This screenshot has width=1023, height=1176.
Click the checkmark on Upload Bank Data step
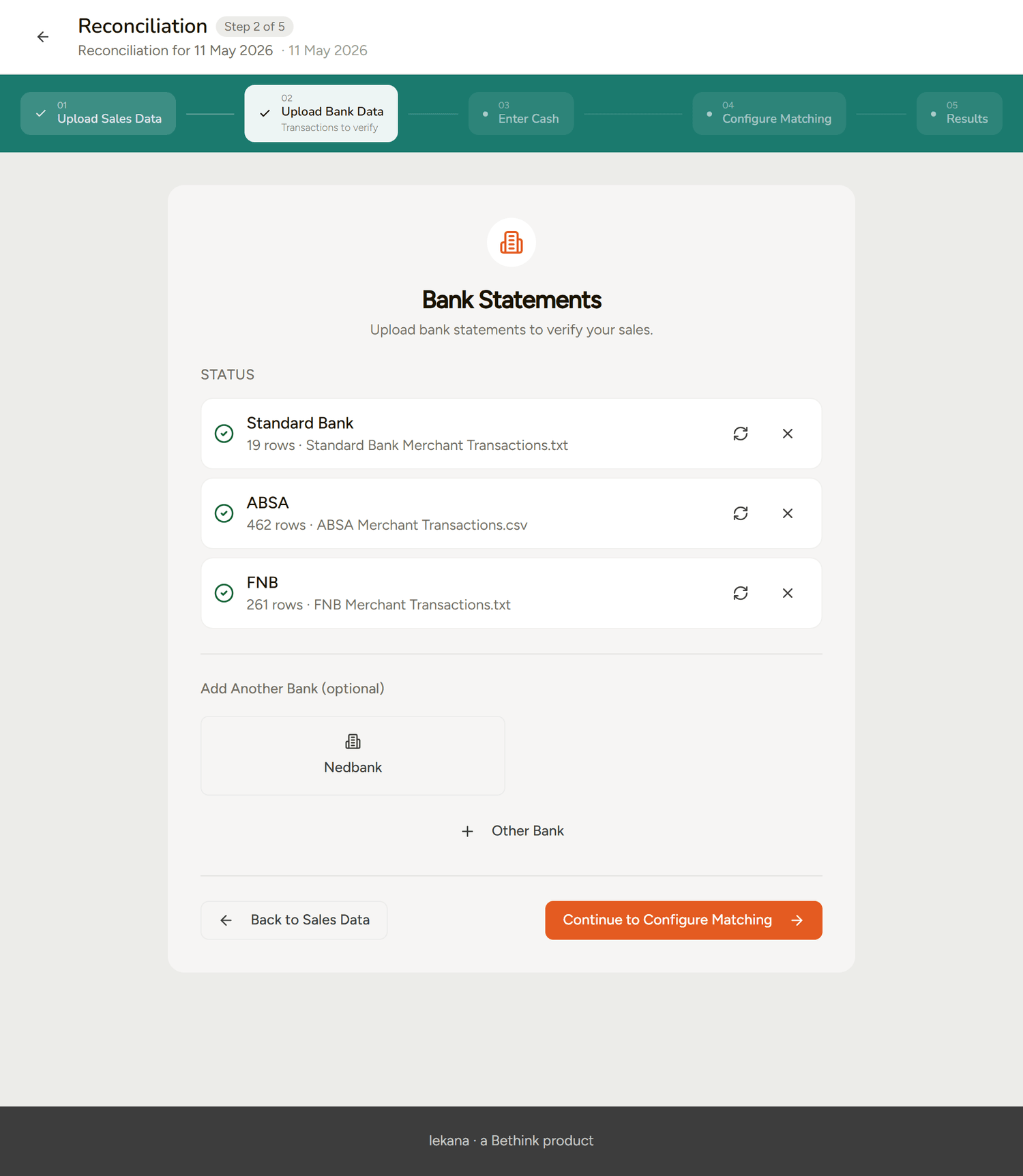pos(265,113)
